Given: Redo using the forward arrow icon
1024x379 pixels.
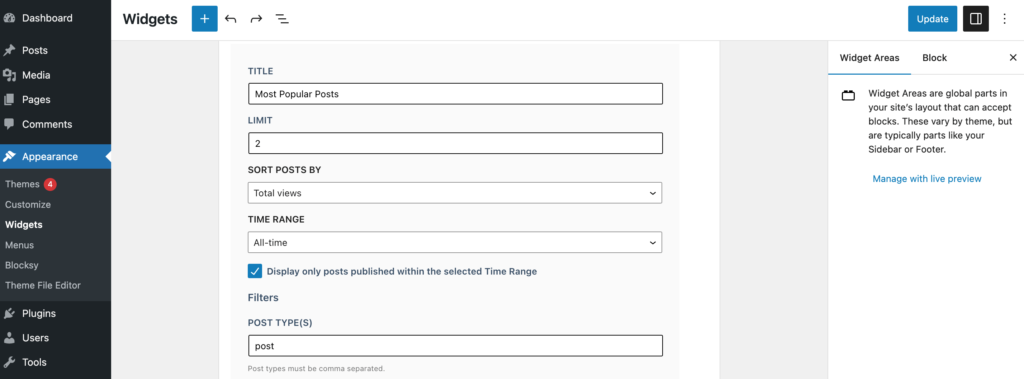Looking at the screenshot, I should [256, 19].
